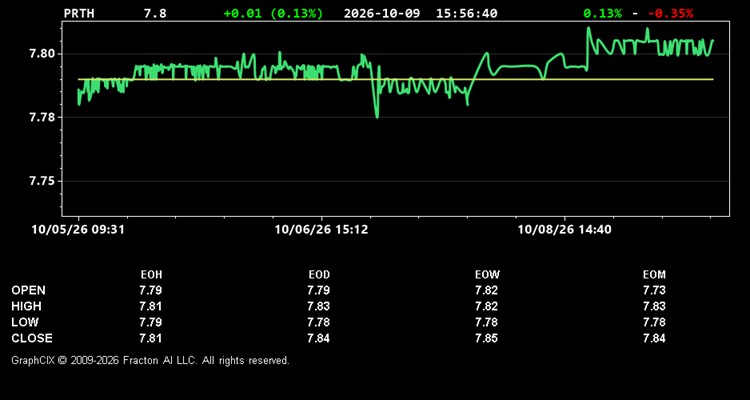Click the EOM CLOSE value 7.84
The width and height of the screenshot is (750, 400).
coord(654,338)
